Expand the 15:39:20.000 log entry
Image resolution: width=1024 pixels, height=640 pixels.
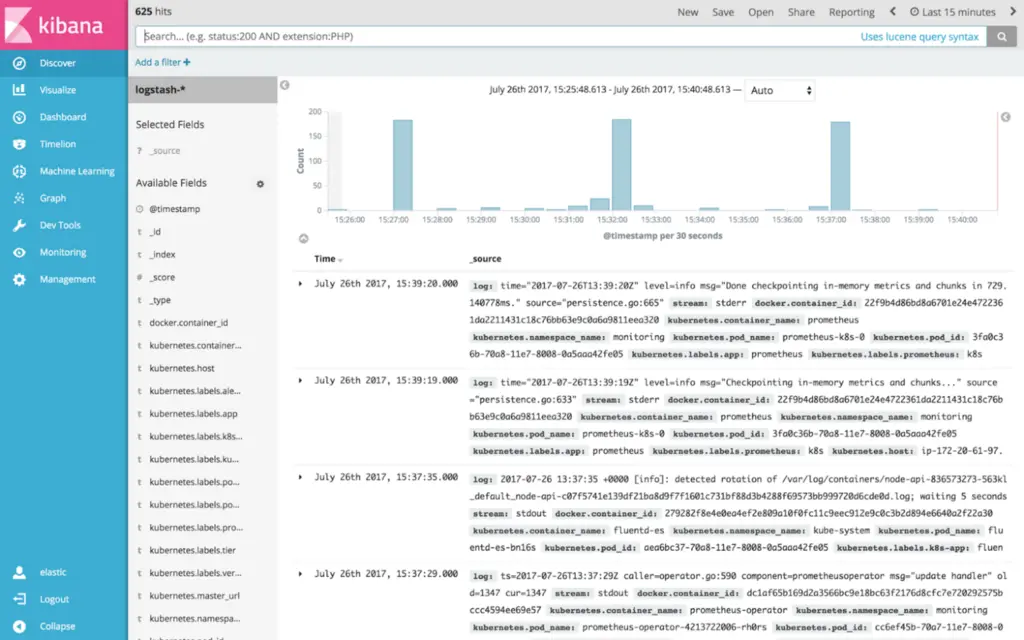click(x=301, y=284)
